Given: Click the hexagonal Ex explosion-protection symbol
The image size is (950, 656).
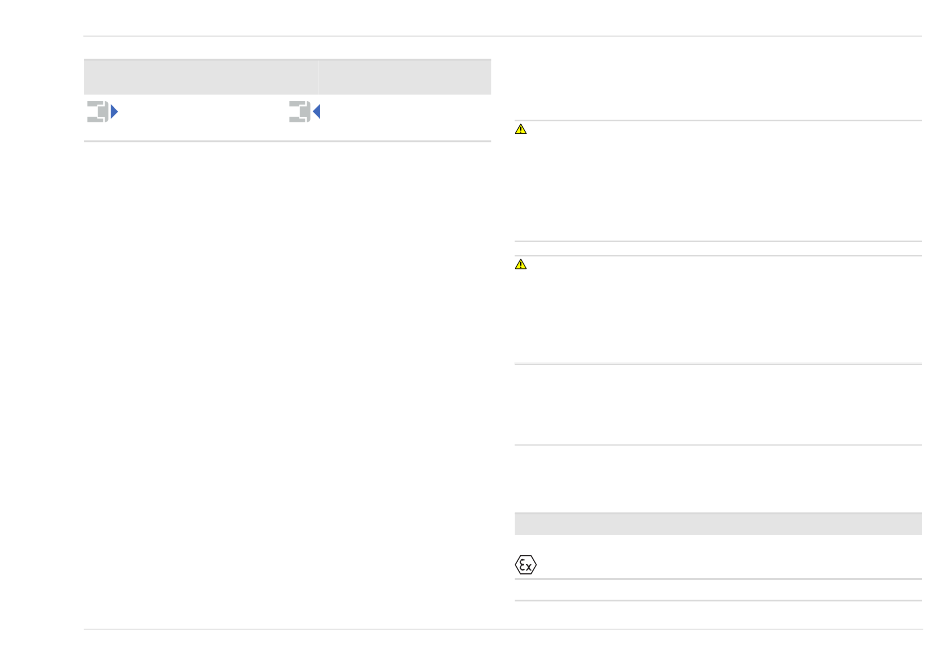Looking at the screenshot, I should (x=525, y=565).
